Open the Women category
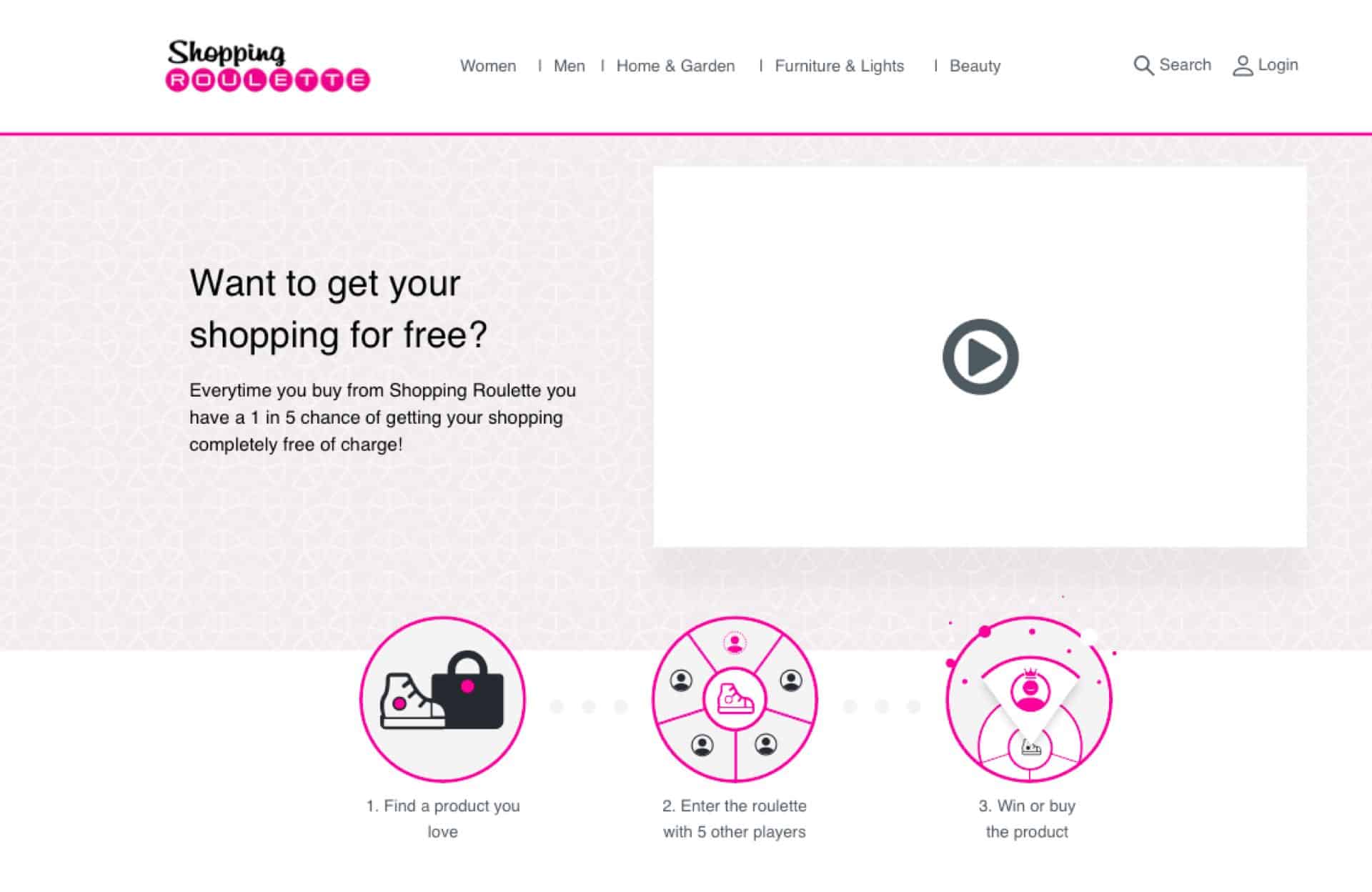This screenshot has width=1372, height=892. coord(488,66)
